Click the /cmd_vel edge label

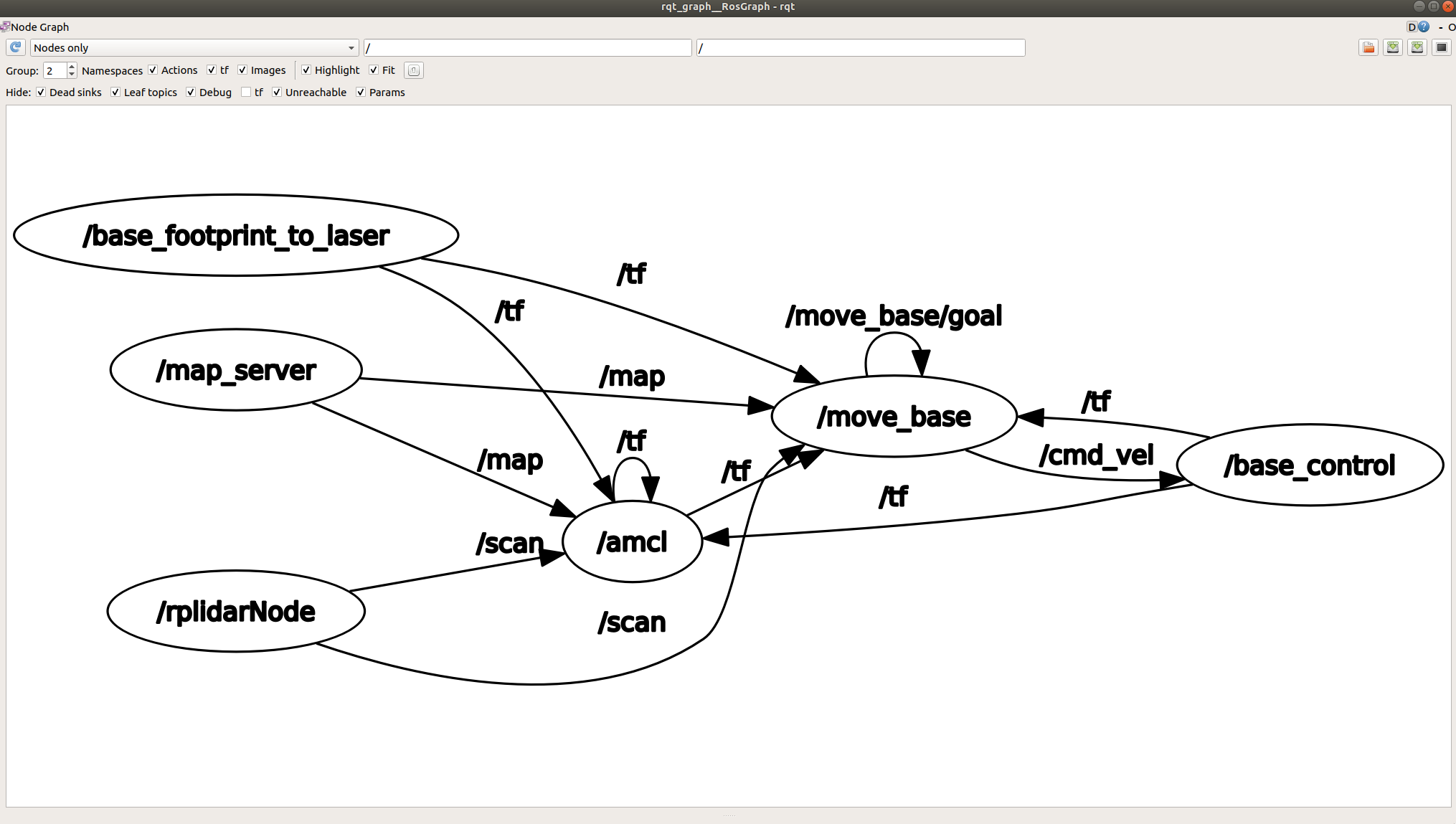1096,455
